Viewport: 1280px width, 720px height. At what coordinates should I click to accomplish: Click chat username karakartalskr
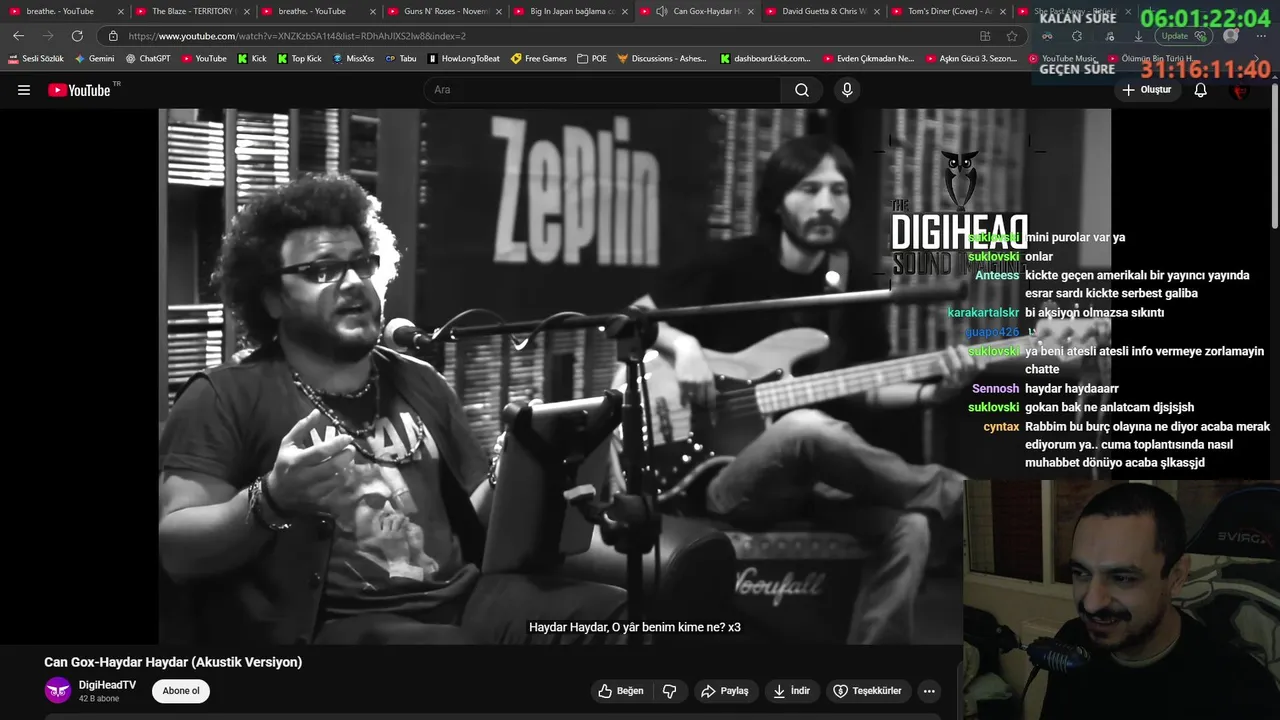(x=983, y=313)
